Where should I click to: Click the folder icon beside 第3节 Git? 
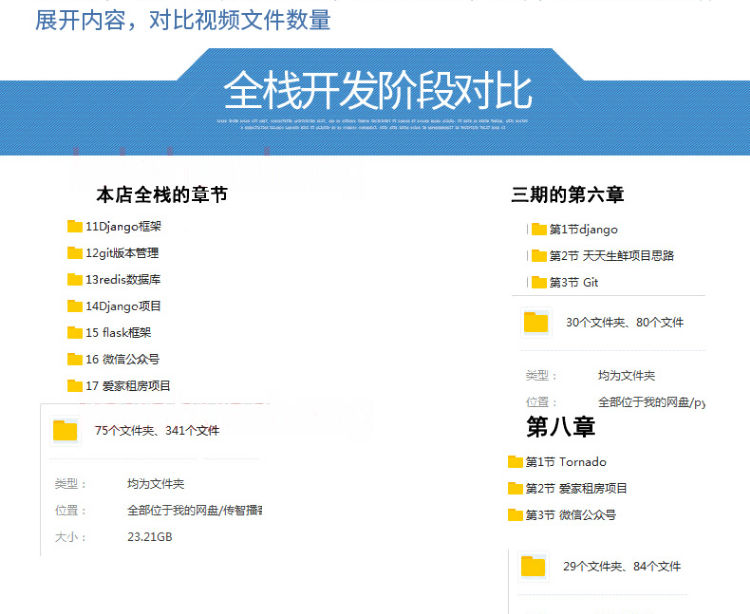click(539, 283)
